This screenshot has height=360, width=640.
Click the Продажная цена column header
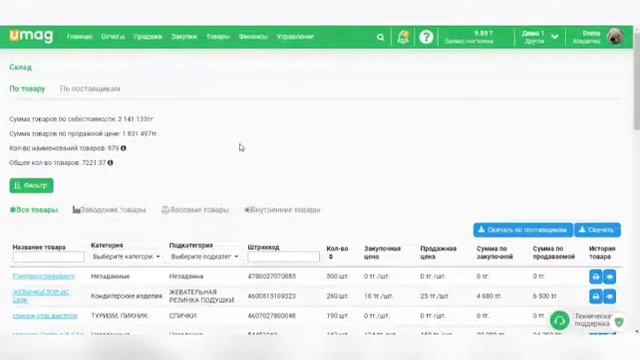(x=438, y=253)
